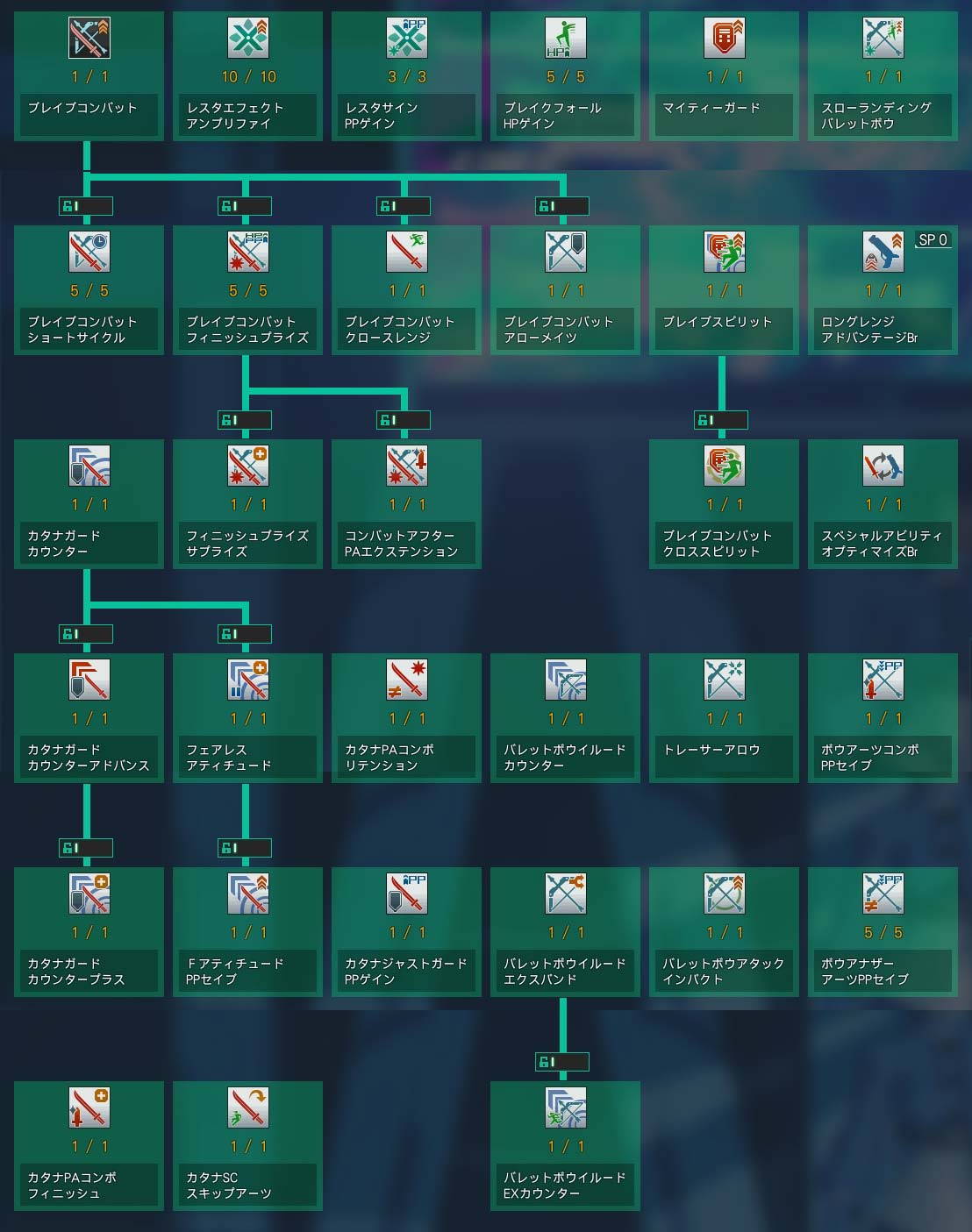Click the SP 0 badge
This screenshot has height=1232, width=972.
point(933,239)
